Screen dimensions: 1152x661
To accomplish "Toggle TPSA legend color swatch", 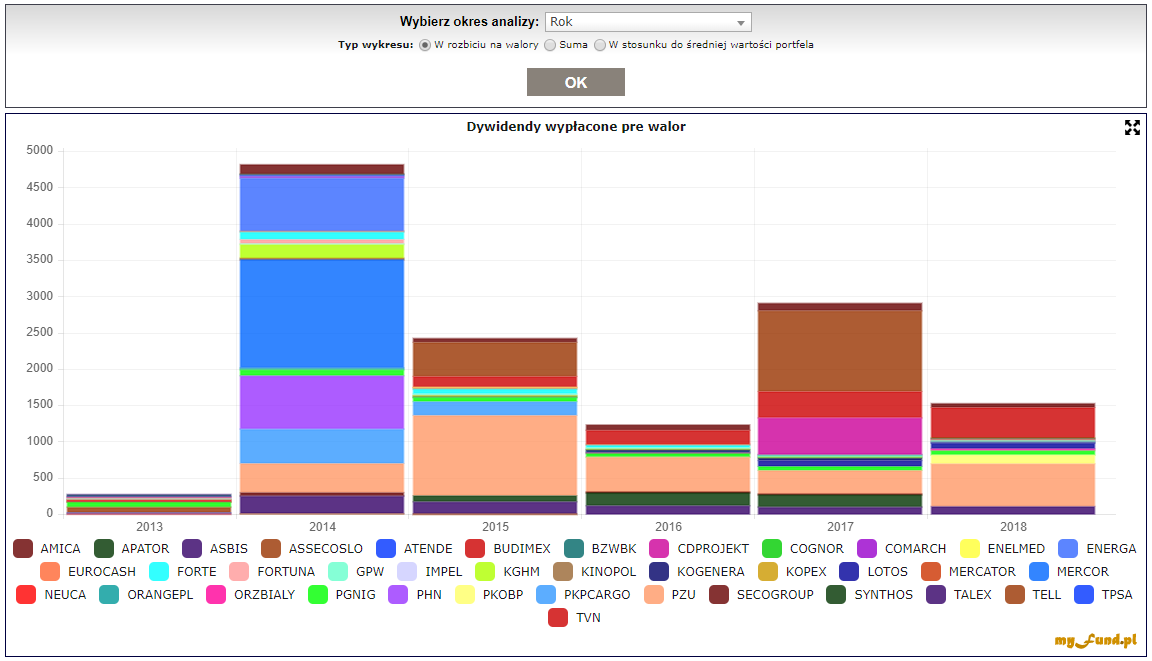I will pyautogui.click(x=1084, y=594).
